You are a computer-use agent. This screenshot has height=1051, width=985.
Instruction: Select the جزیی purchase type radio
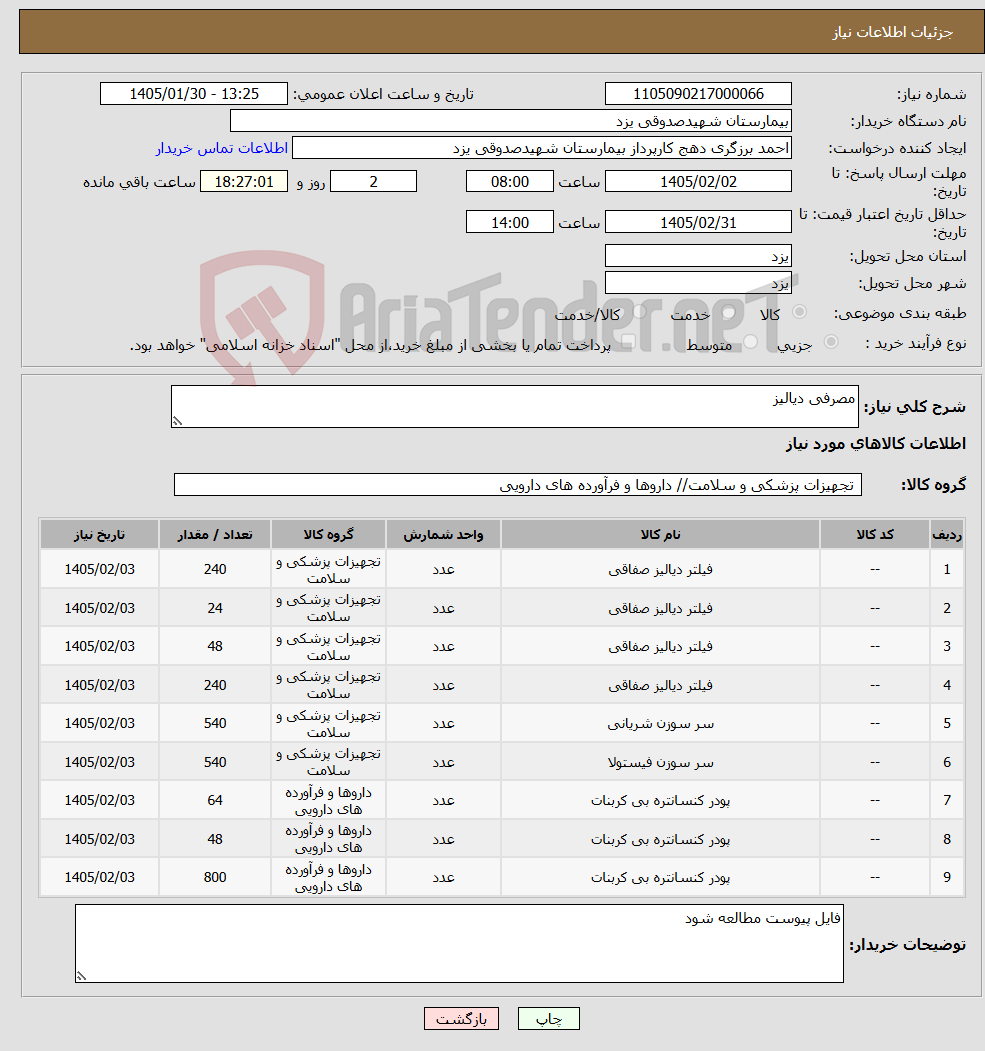click(x=831, y=342)
